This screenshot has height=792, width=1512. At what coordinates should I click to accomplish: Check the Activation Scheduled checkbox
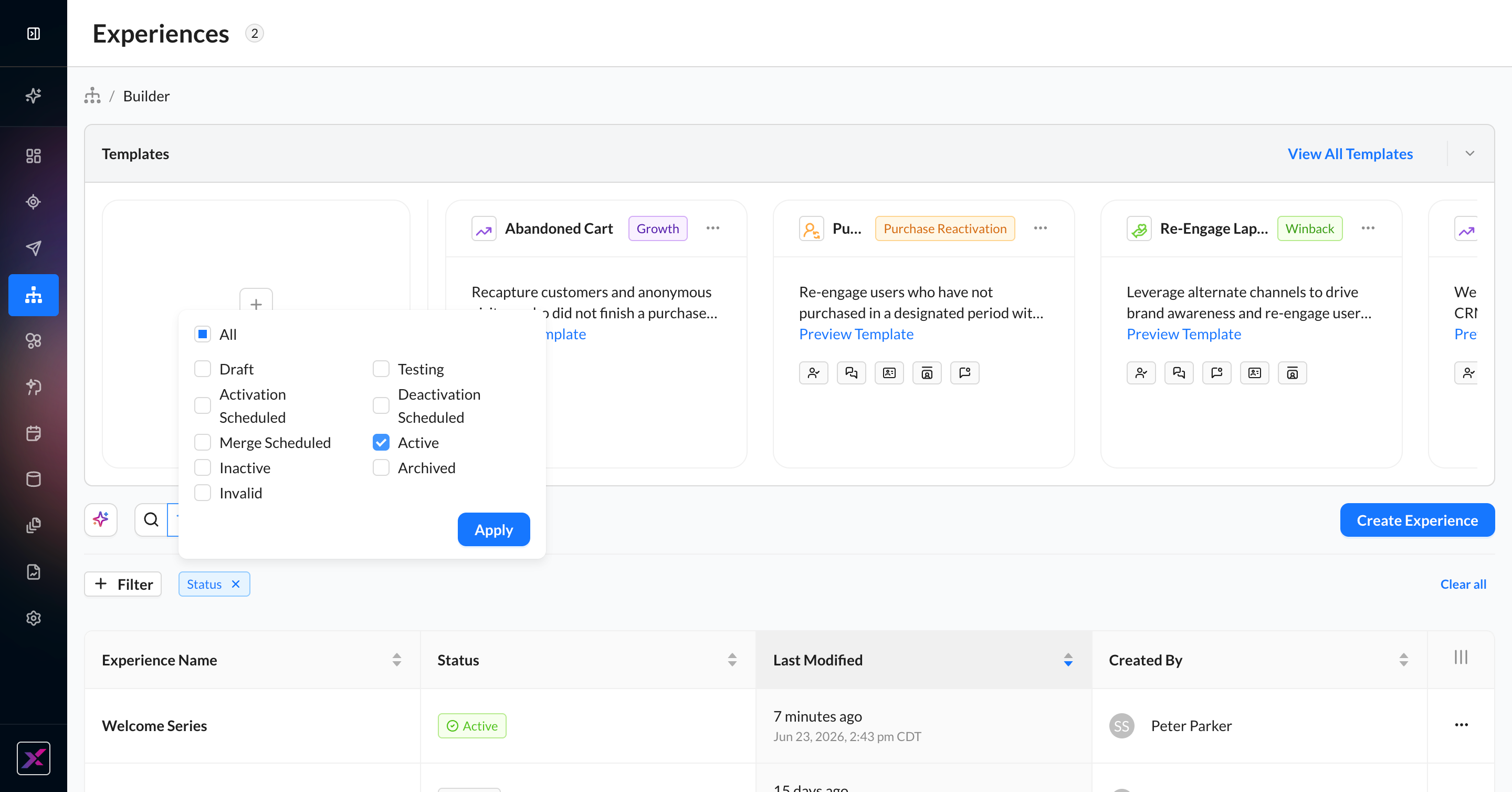click(203, 405)
